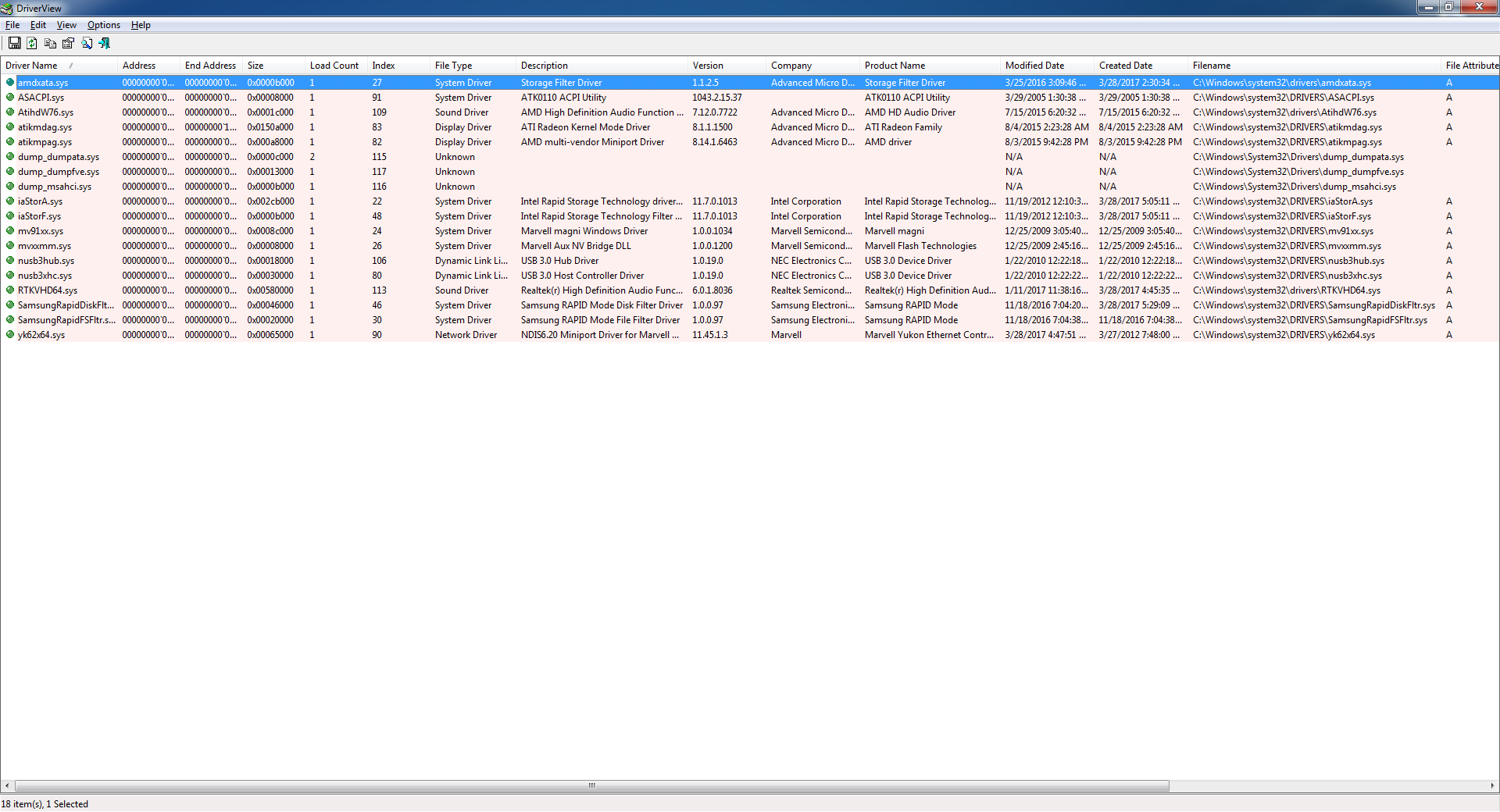This screenshot has height=812, width=1500.
Task: Sort by the Version column header
Action: (727, 66)
